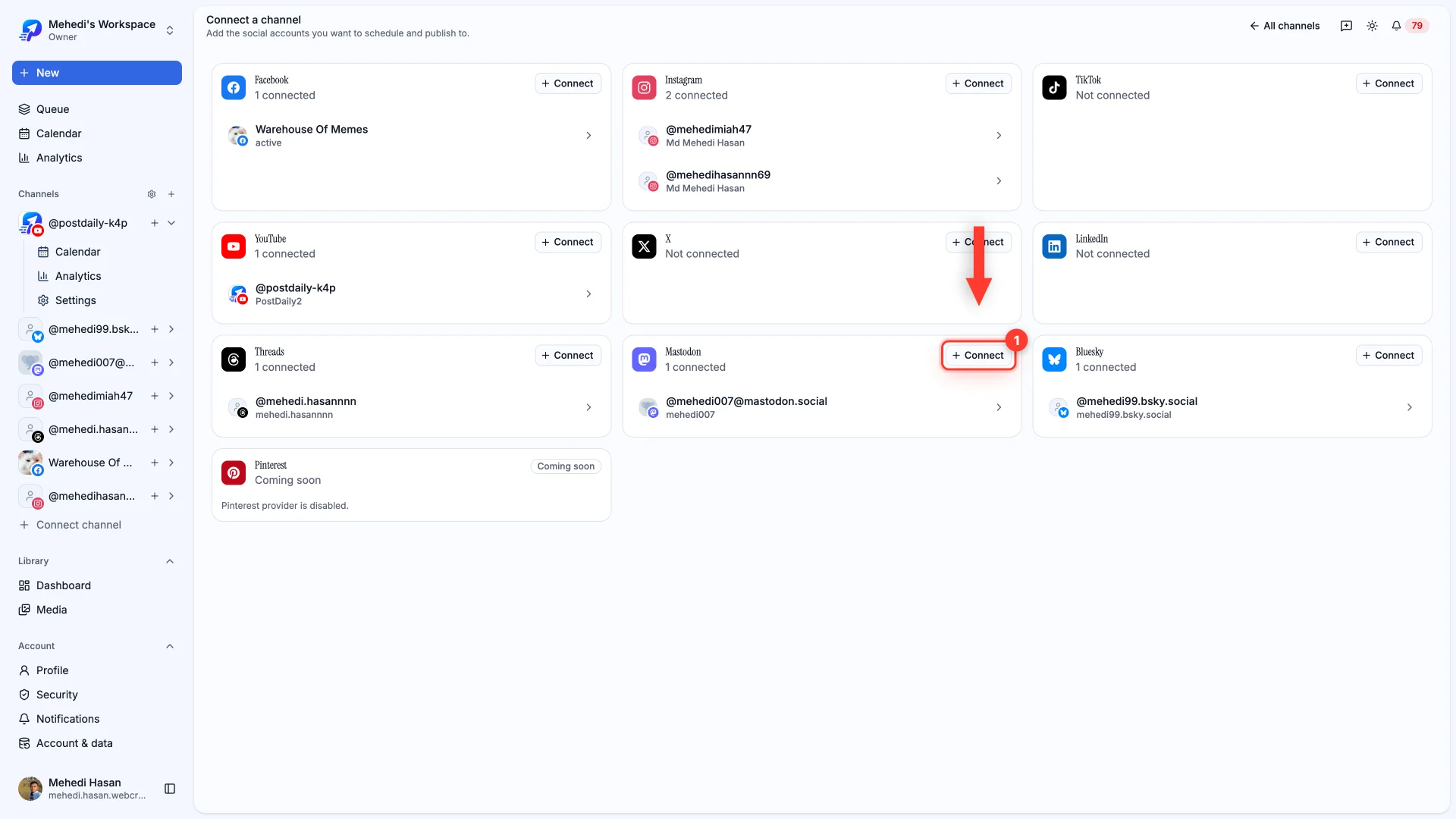Click the Mastodon logo icon
The width and height of the screenshot is (1456, 819).
(x=644, y=359)
